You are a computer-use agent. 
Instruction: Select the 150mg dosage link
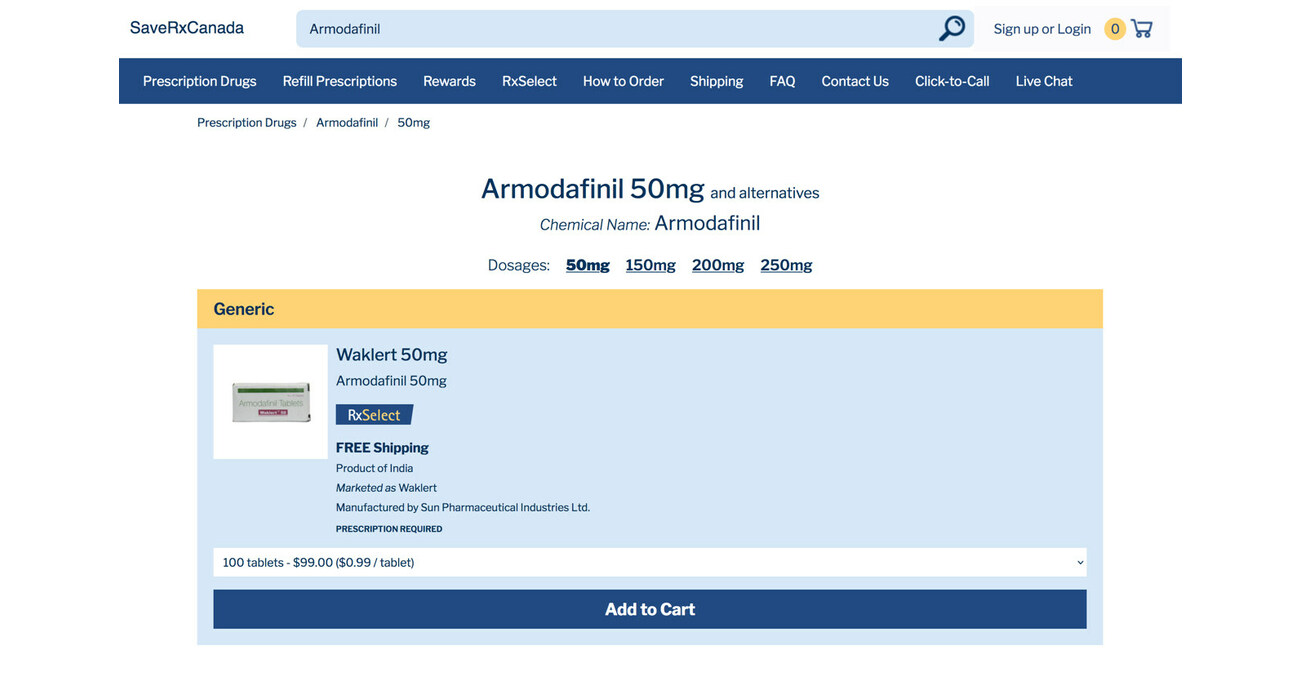tap(651, 265)
